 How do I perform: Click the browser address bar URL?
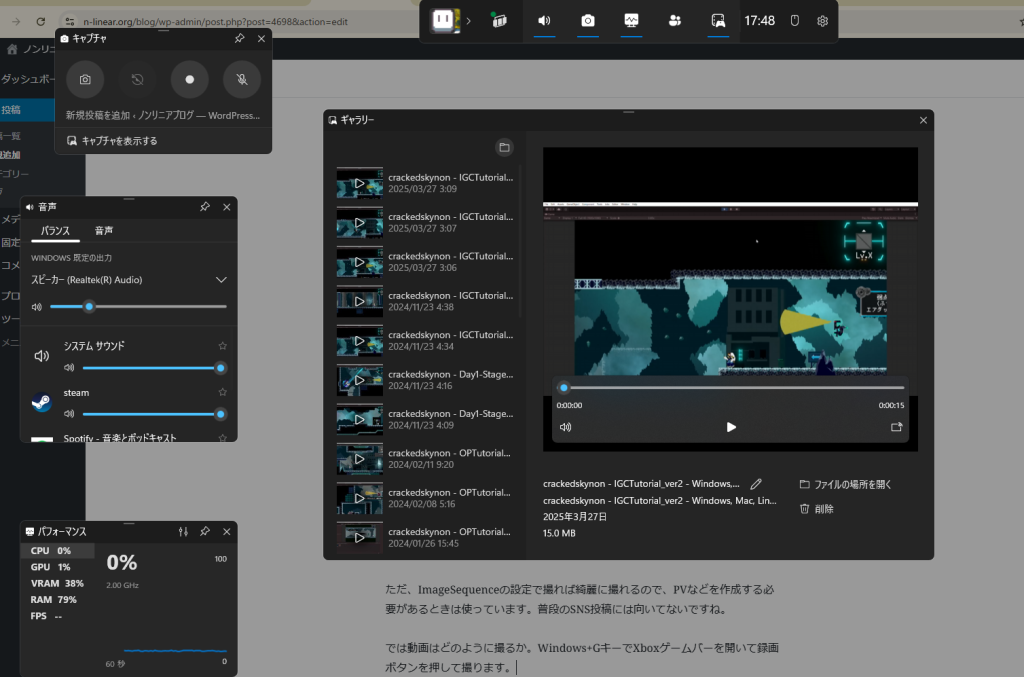tap(216, 22)
